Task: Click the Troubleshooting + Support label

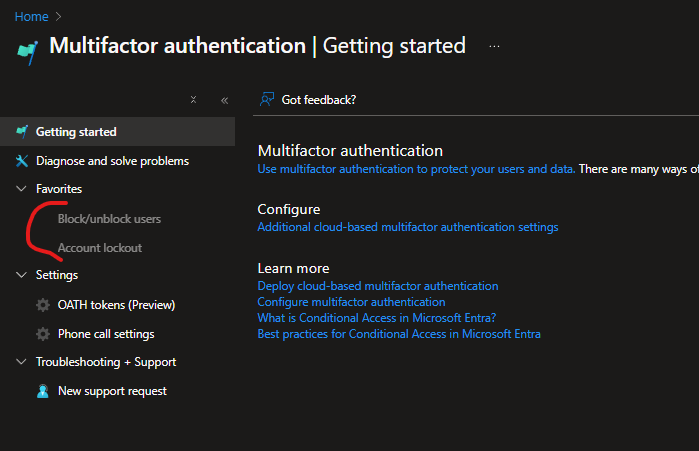Action: coord(106,362)
